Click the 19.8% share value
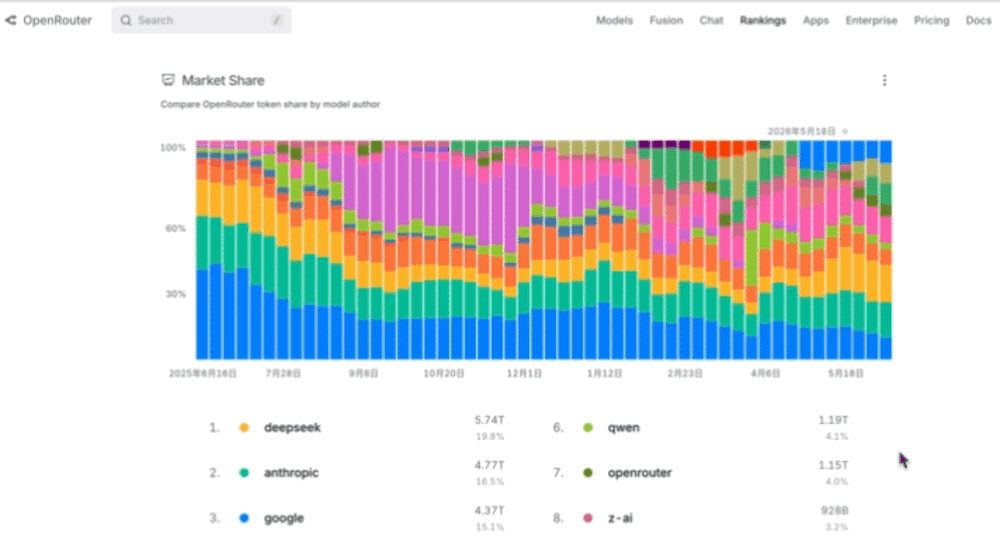The height and width of the screenshot is (545, 1000). [490, 437]
